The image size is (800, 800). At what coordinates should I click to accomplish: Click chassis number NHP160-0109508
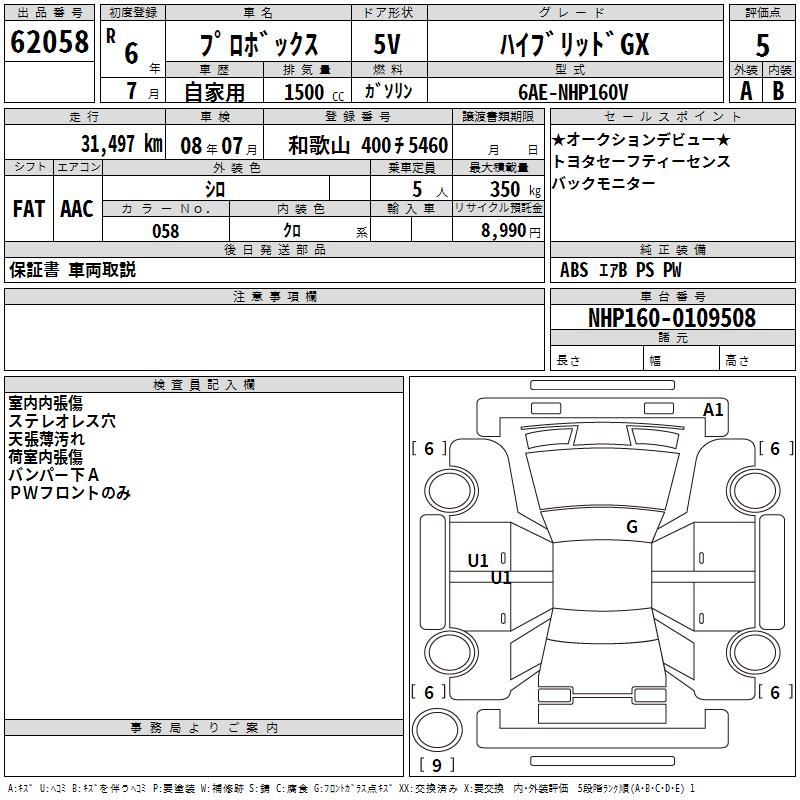pos(672,317)
